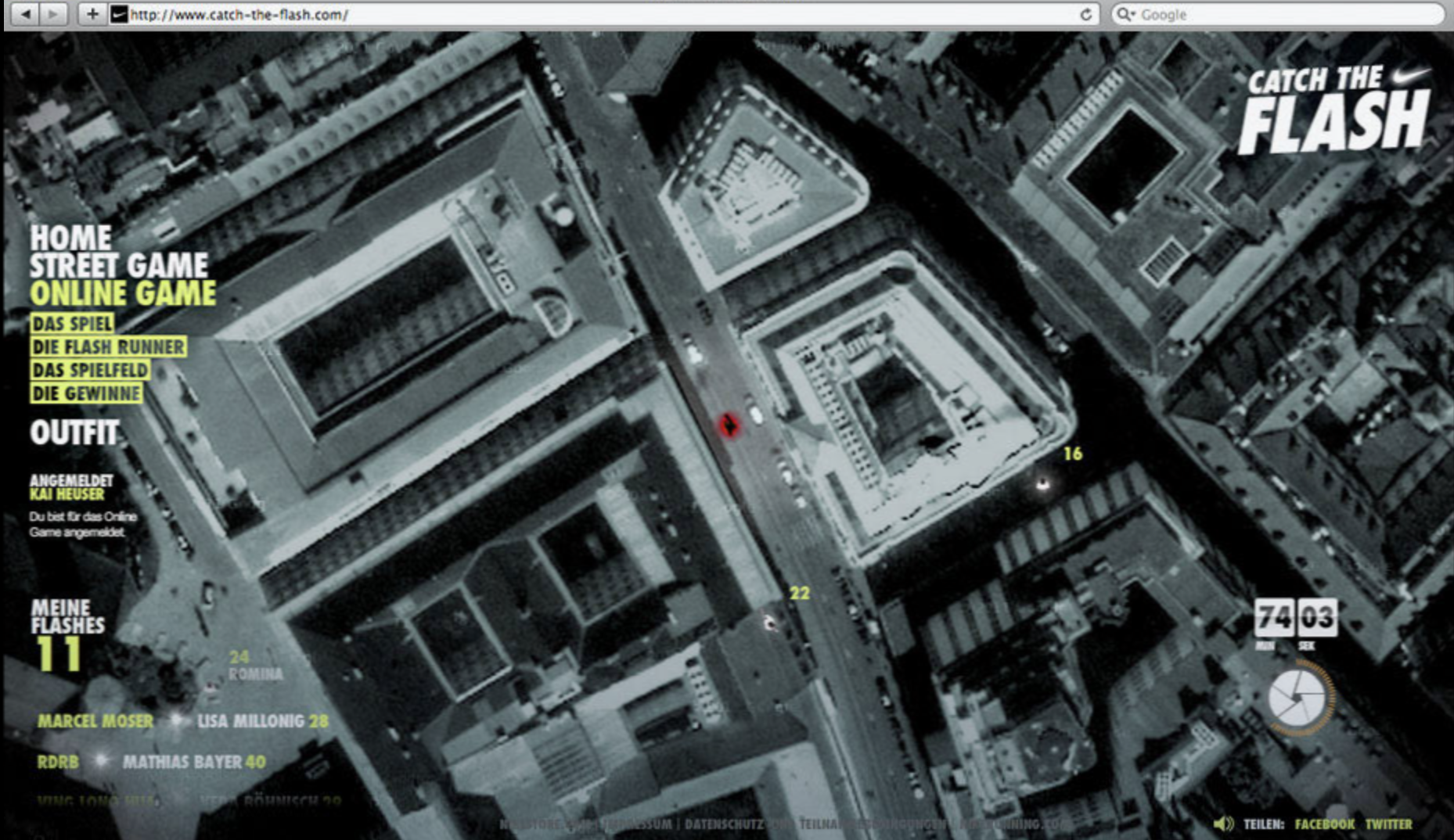Click the name RDRB
Screen dimensions: 1454x840
click(58, 761)
